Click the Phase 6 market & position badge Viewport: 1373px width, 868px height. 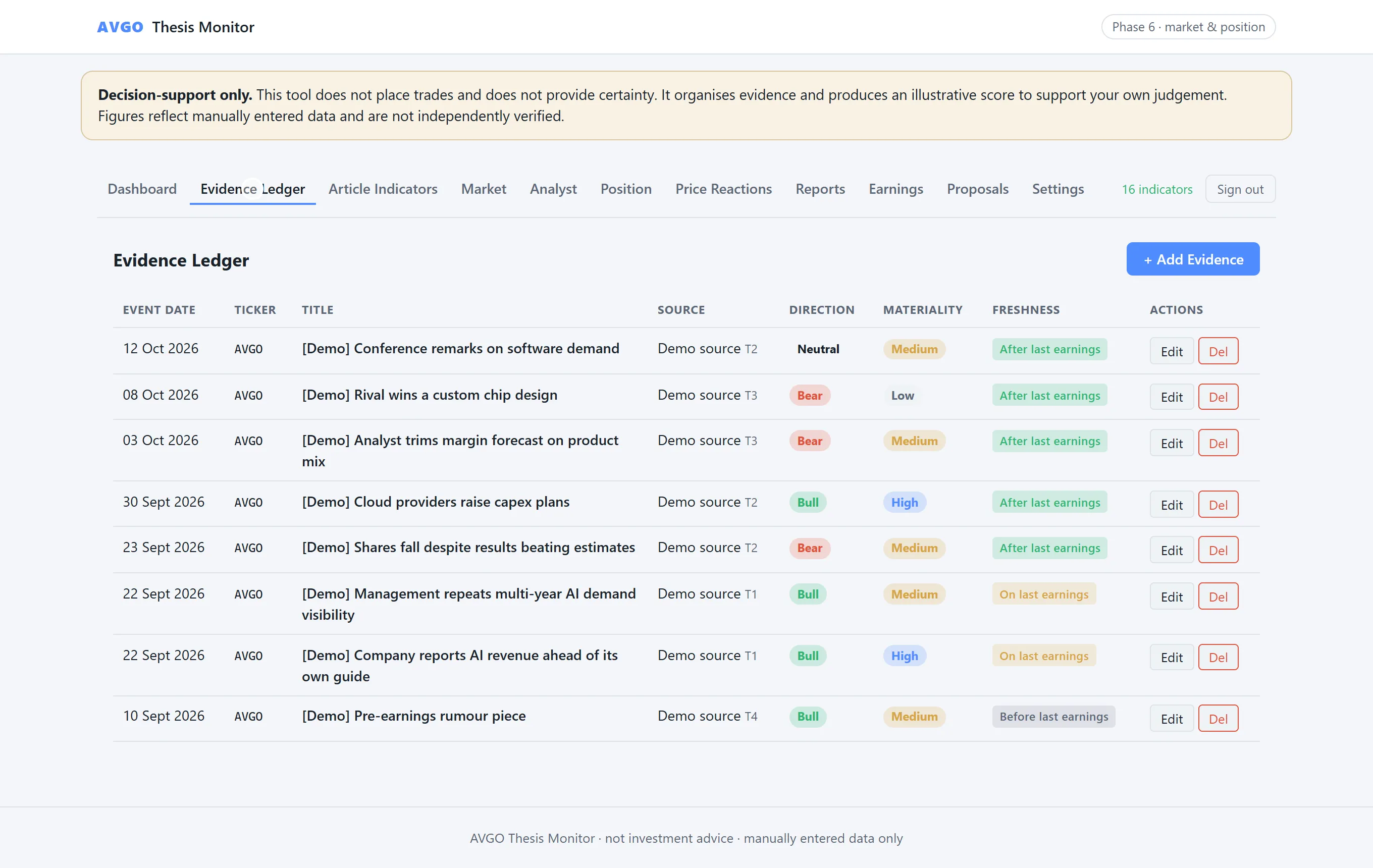pyautogui.click(x=1188, y=27)
